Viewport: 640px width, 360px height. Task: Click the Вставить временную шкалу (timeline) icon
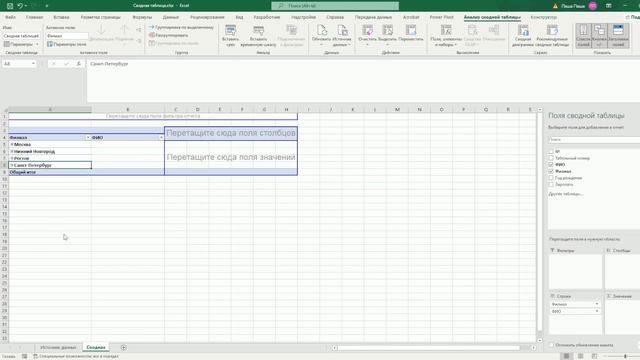(258, 30)
